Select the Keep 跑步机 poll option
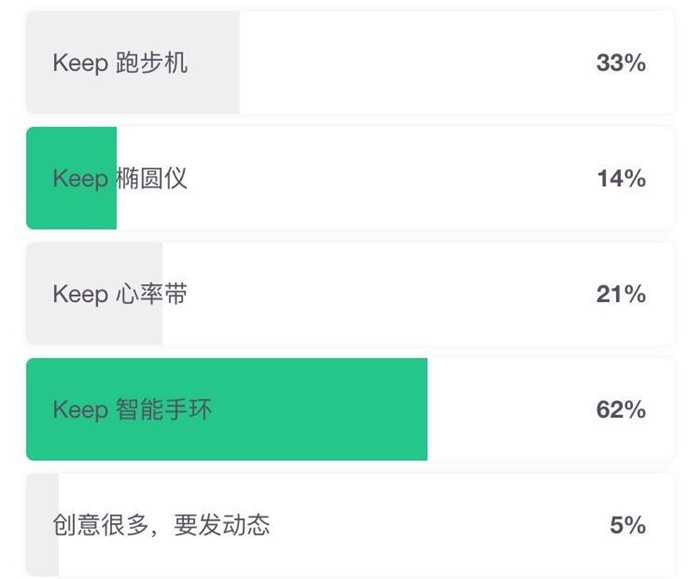 tap(350, 62)
